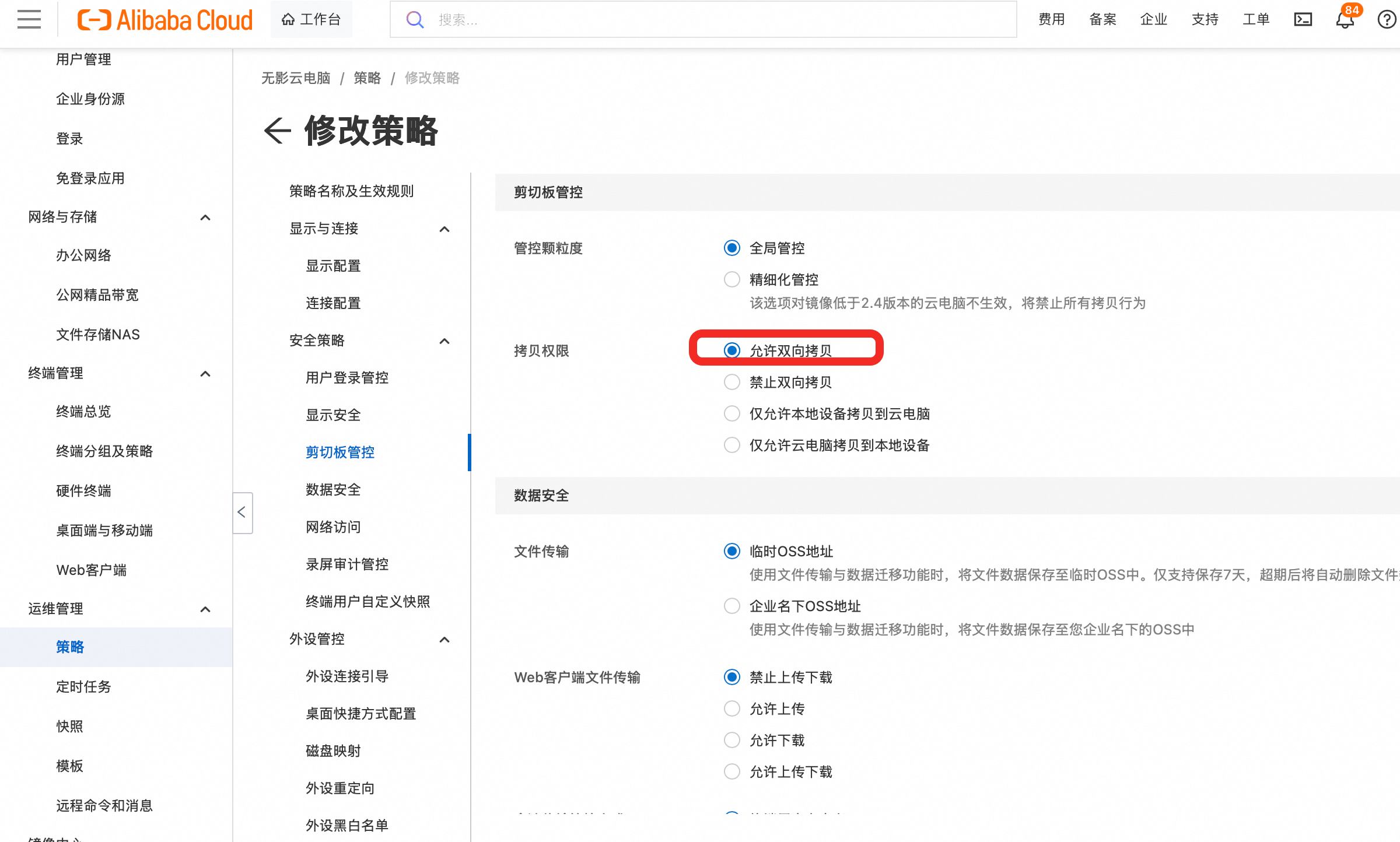This screenshot has width=1400, height=842.
Task: Open 数据安全 in policy navigation
Action: coord(333,490)
